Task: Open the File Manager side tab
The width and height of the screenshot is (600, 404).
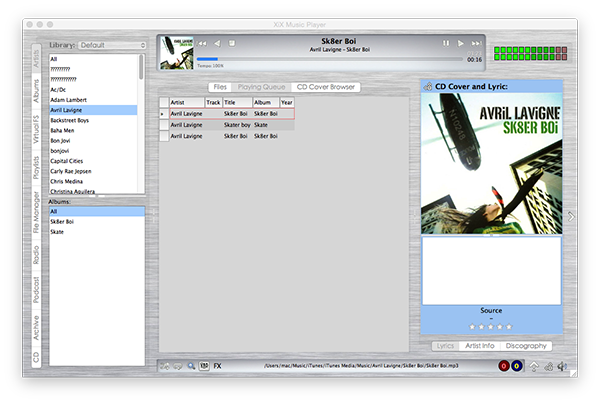Action: (x=36, y=212)
